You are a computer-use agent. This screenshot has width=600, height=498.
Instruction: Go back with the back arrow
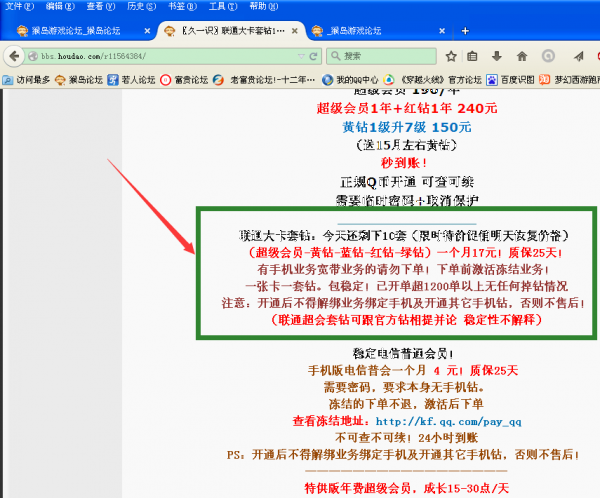pyautogui.click(x=14, y=56)
